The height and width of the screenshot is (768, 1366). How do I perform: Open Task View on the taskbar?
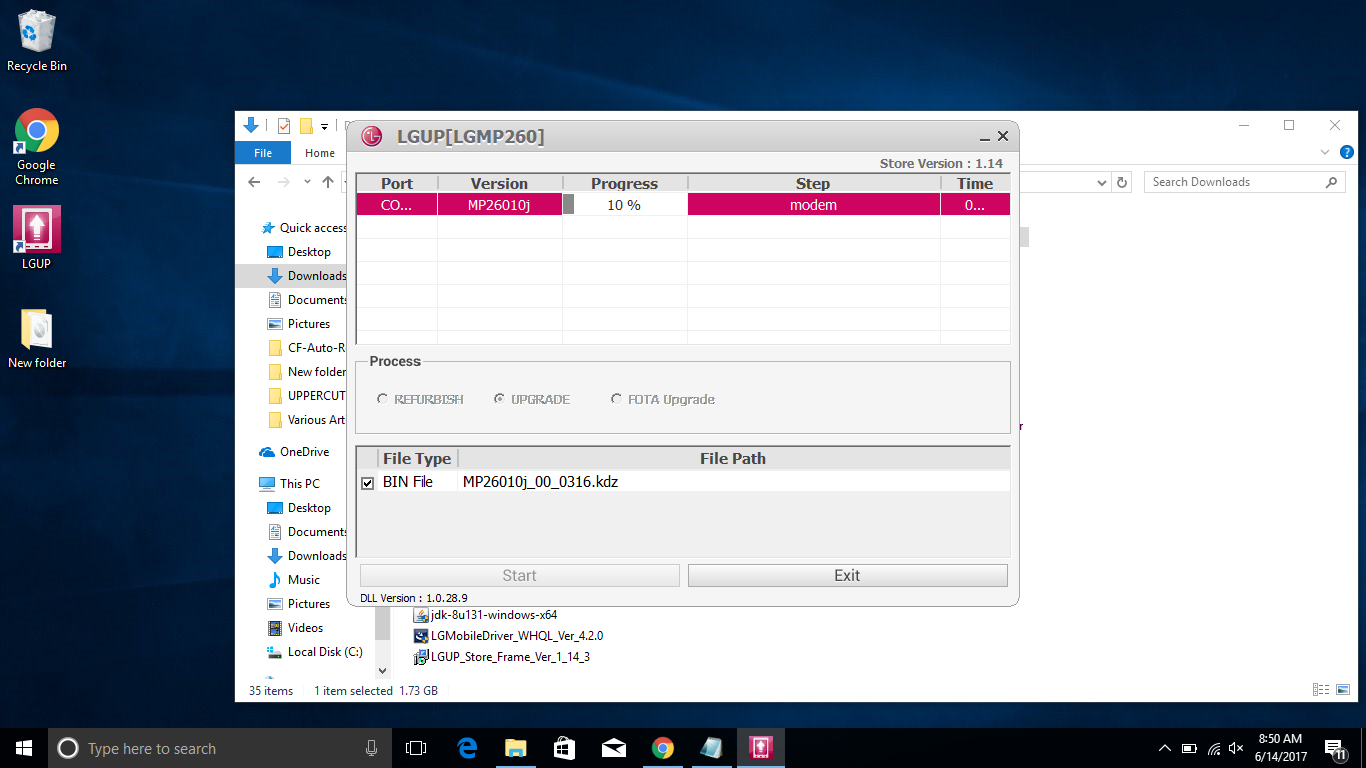(416, 748)
